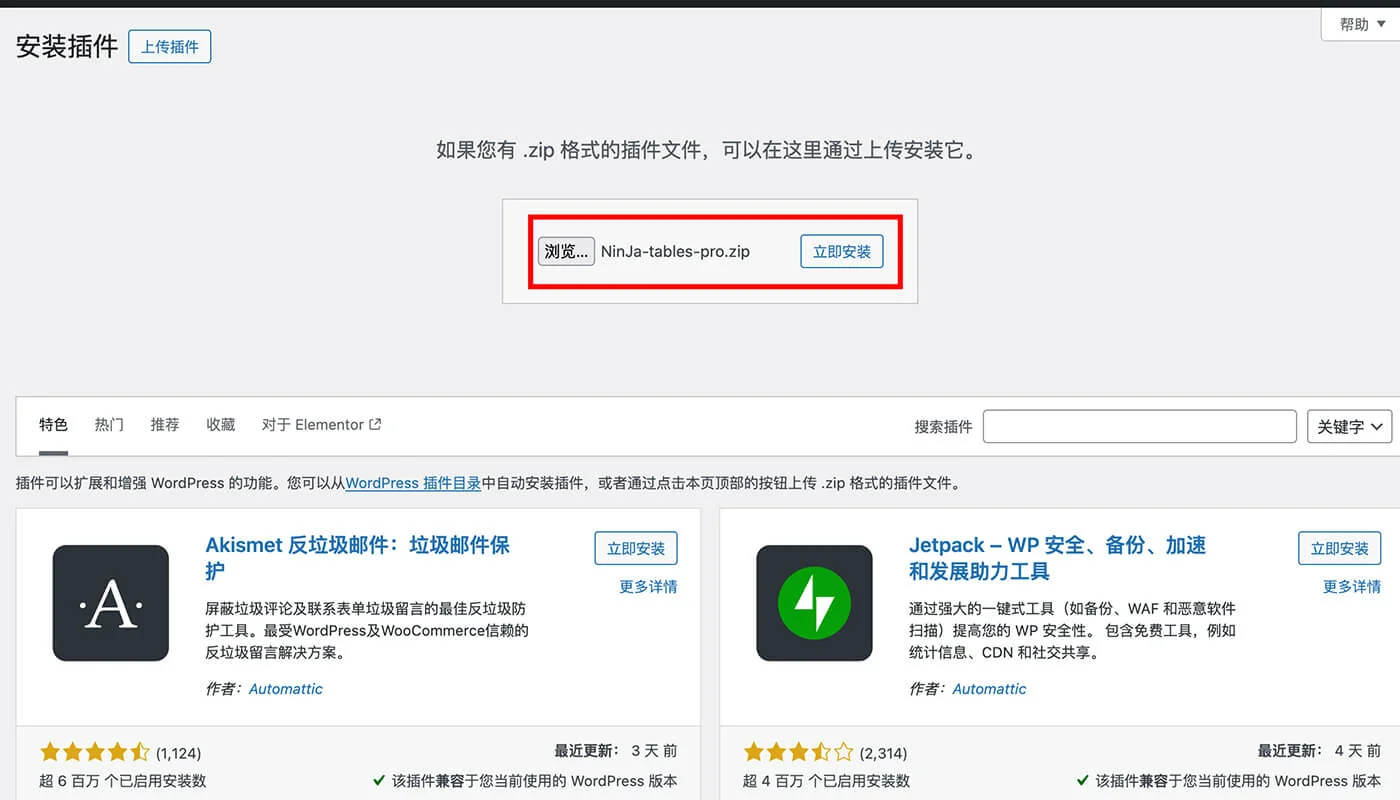1400x800 pixels.
Task: Open the 关键字 search filter dropdown
Action: (x=1349, y=426)
